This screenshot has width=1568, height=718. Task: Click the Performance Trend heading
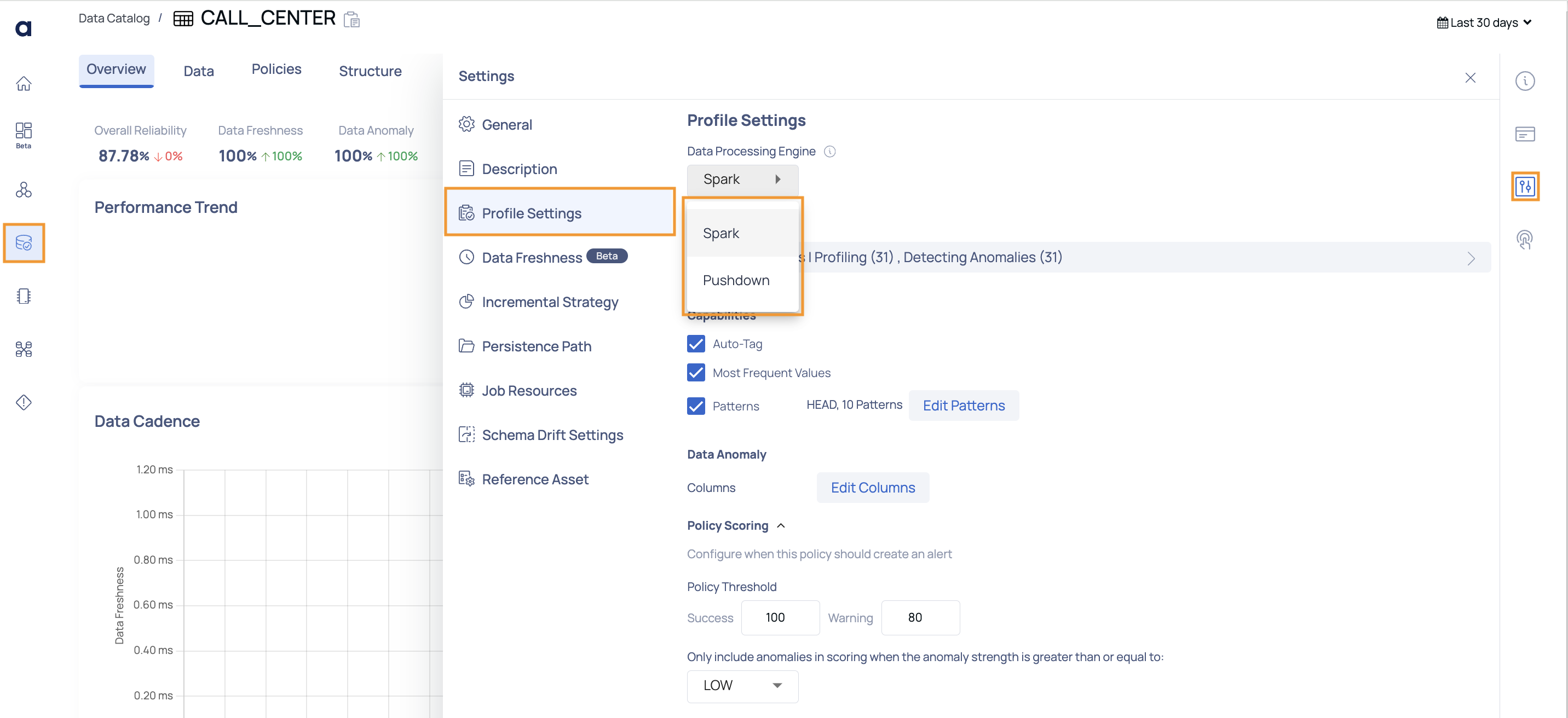165,207
